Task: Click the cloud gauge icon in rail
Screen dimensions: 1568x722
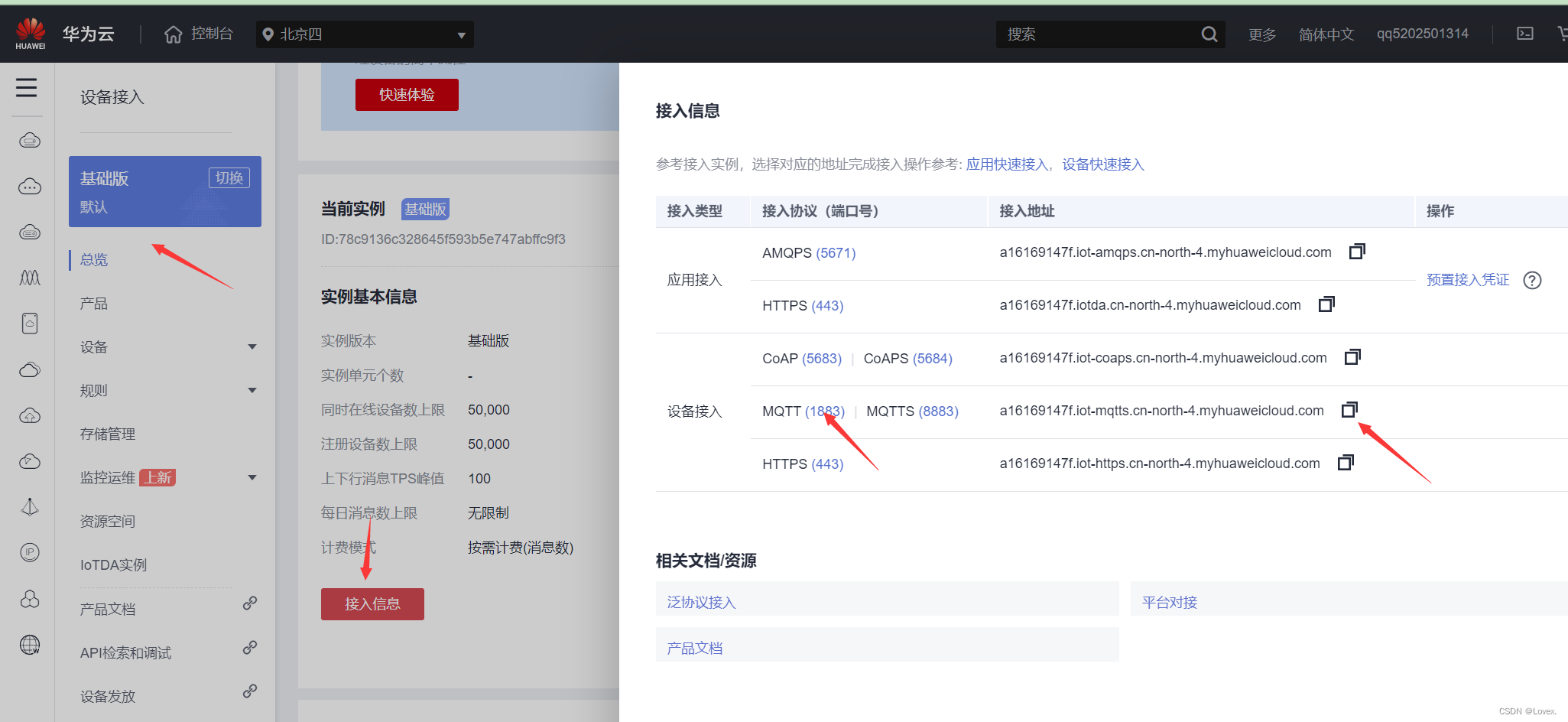Action: point(30,461)
